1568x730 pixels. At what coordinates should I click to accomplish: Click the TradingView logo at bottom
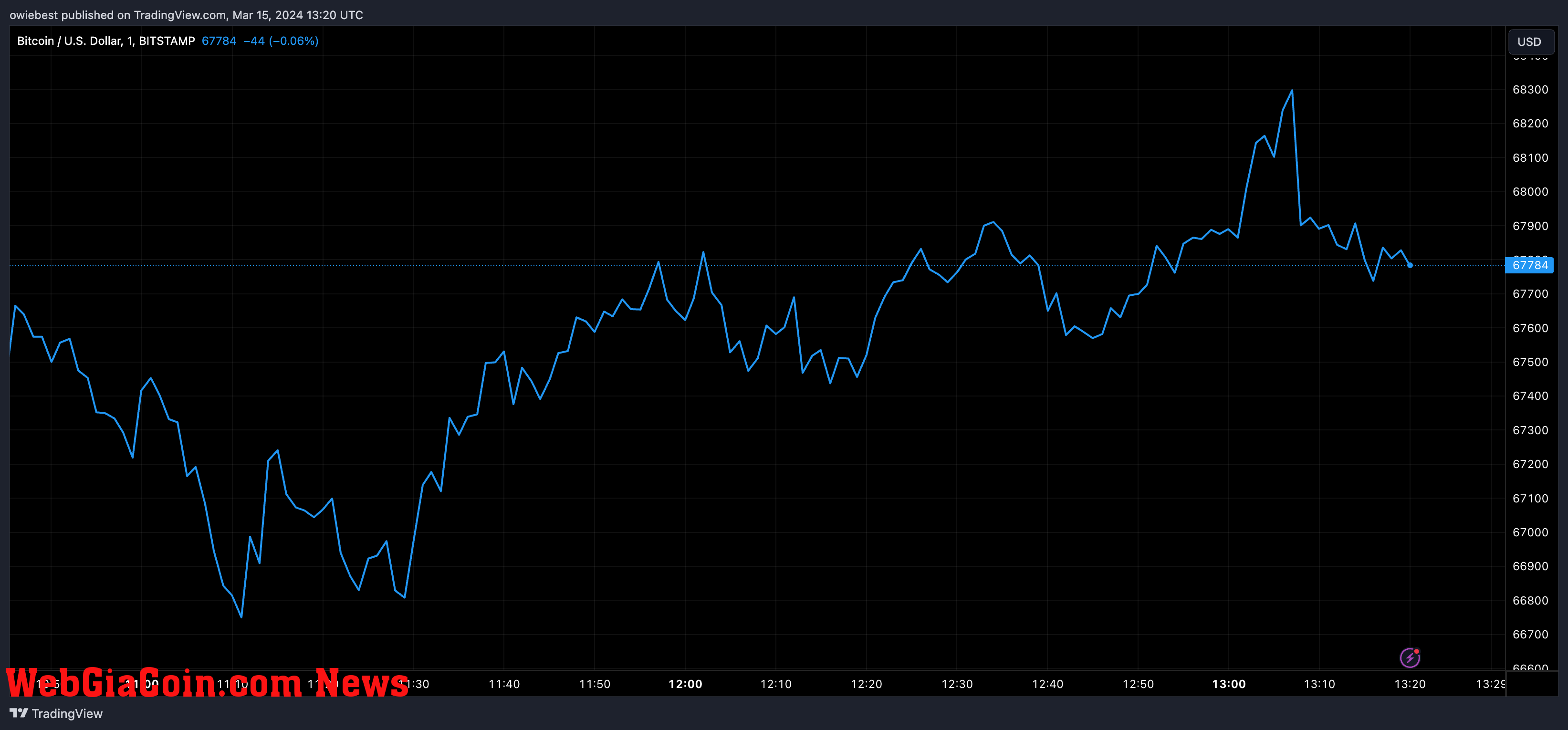(19, 713)
